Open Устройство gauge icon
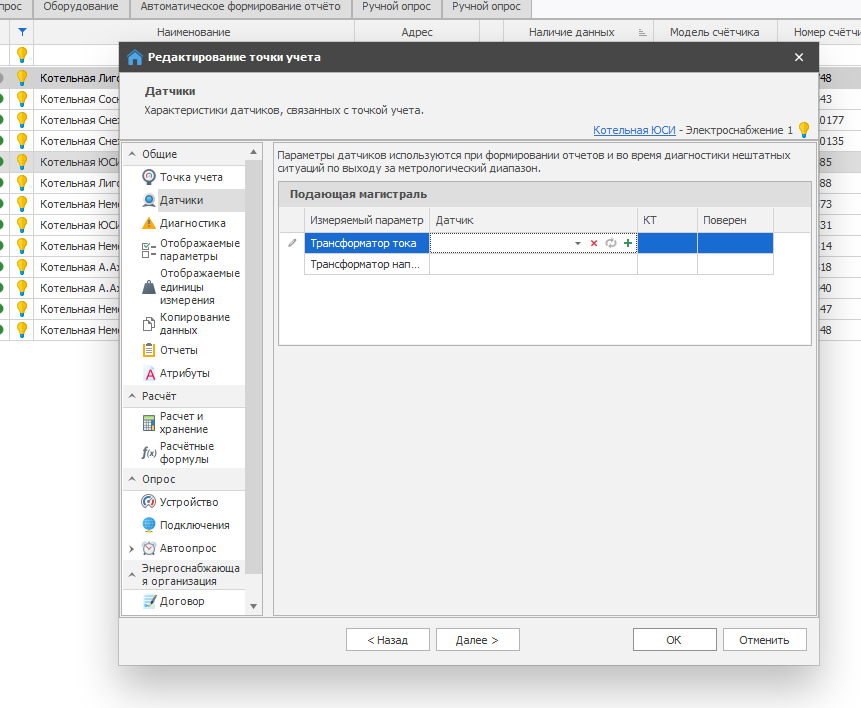The image size is (861, 708). click(x=148, y=501)
